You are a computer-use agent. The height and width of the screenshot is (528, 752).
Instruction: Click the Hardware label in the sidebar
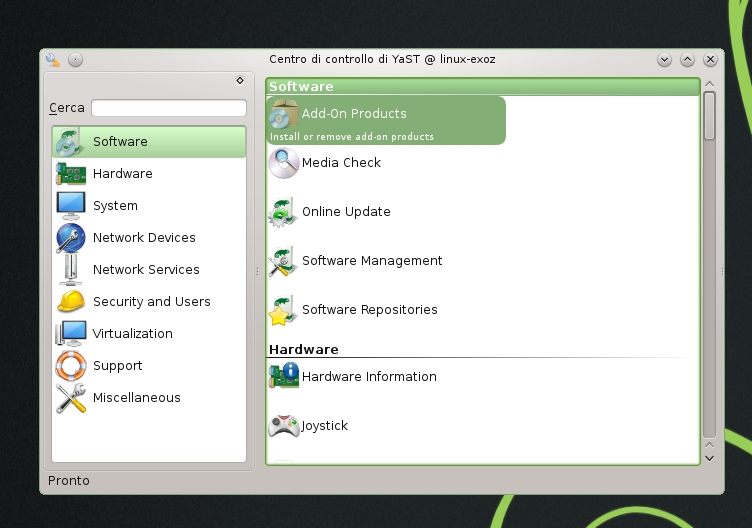coord(123,174)
